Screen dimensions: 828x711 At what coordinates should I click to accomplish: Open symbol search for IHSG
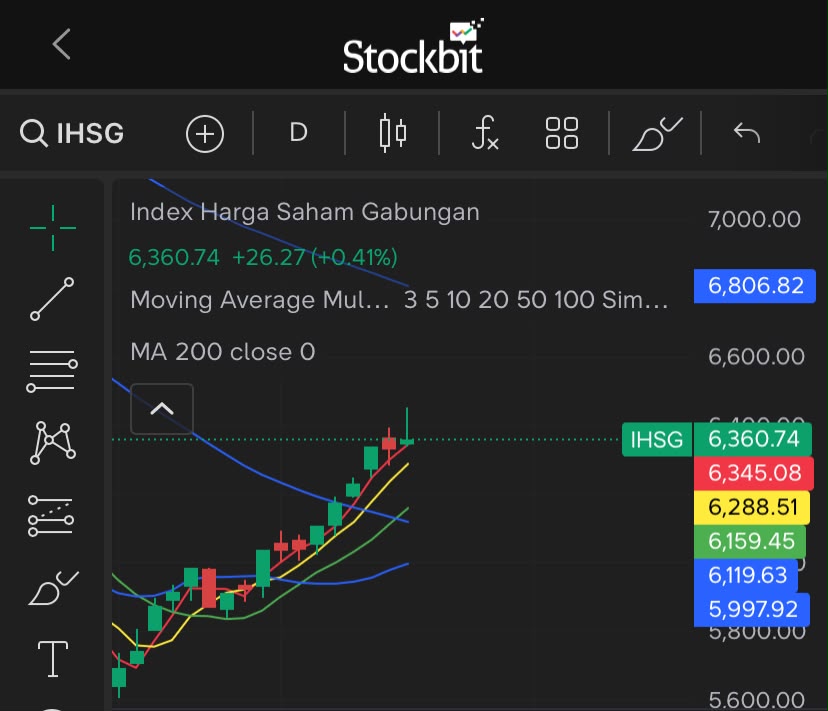click(x=72, y=133)
